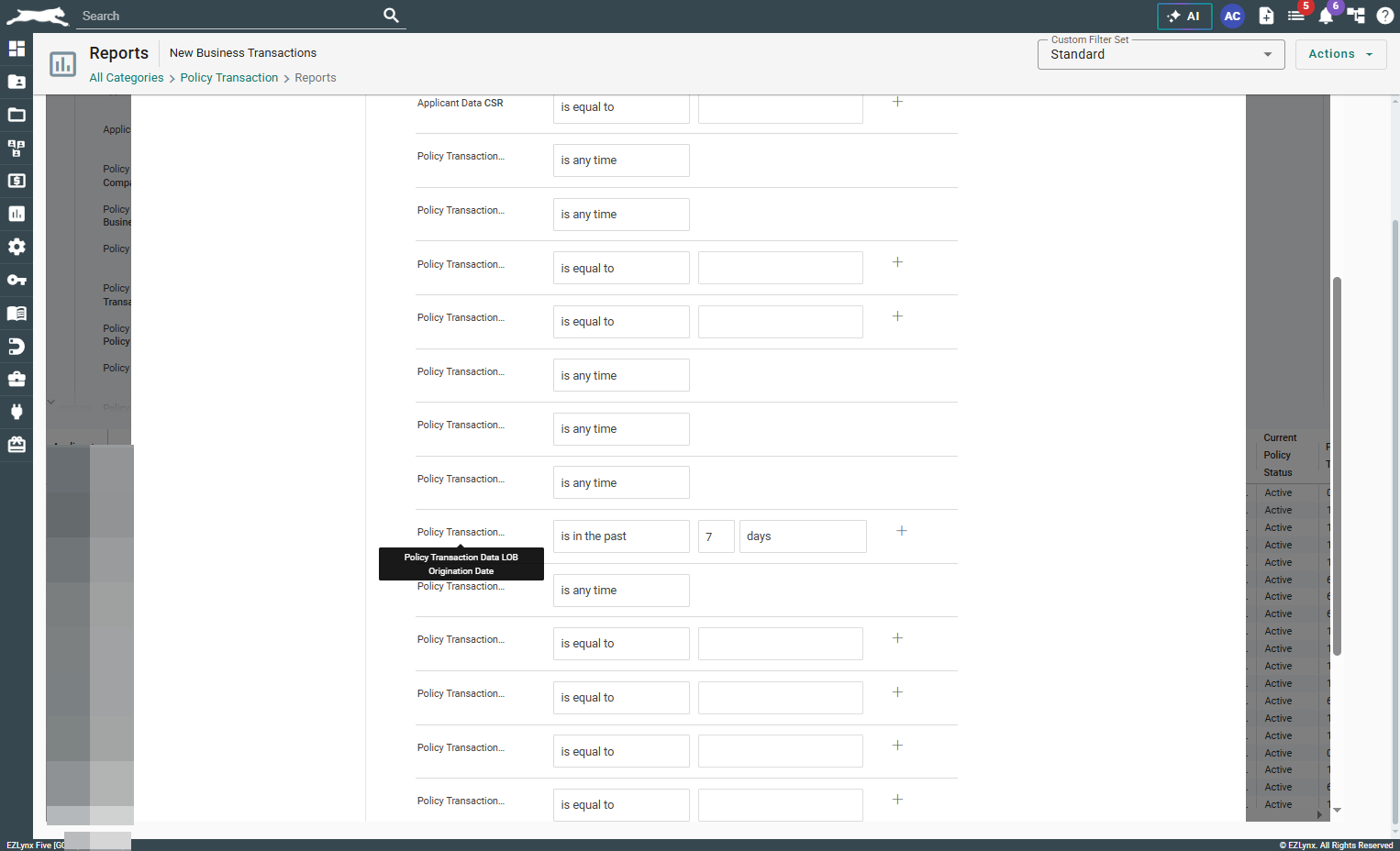Open the AC user avatar menu
Image resolution: width=1400 pixels, height=851 pixels.
coord(1232,17)
